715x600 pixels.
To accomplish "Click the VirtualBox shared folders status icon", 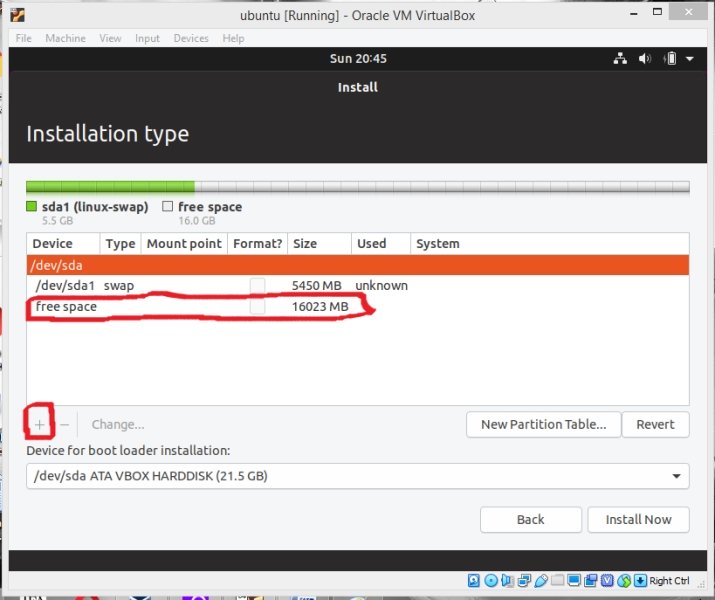I will [x=557, y=580].
